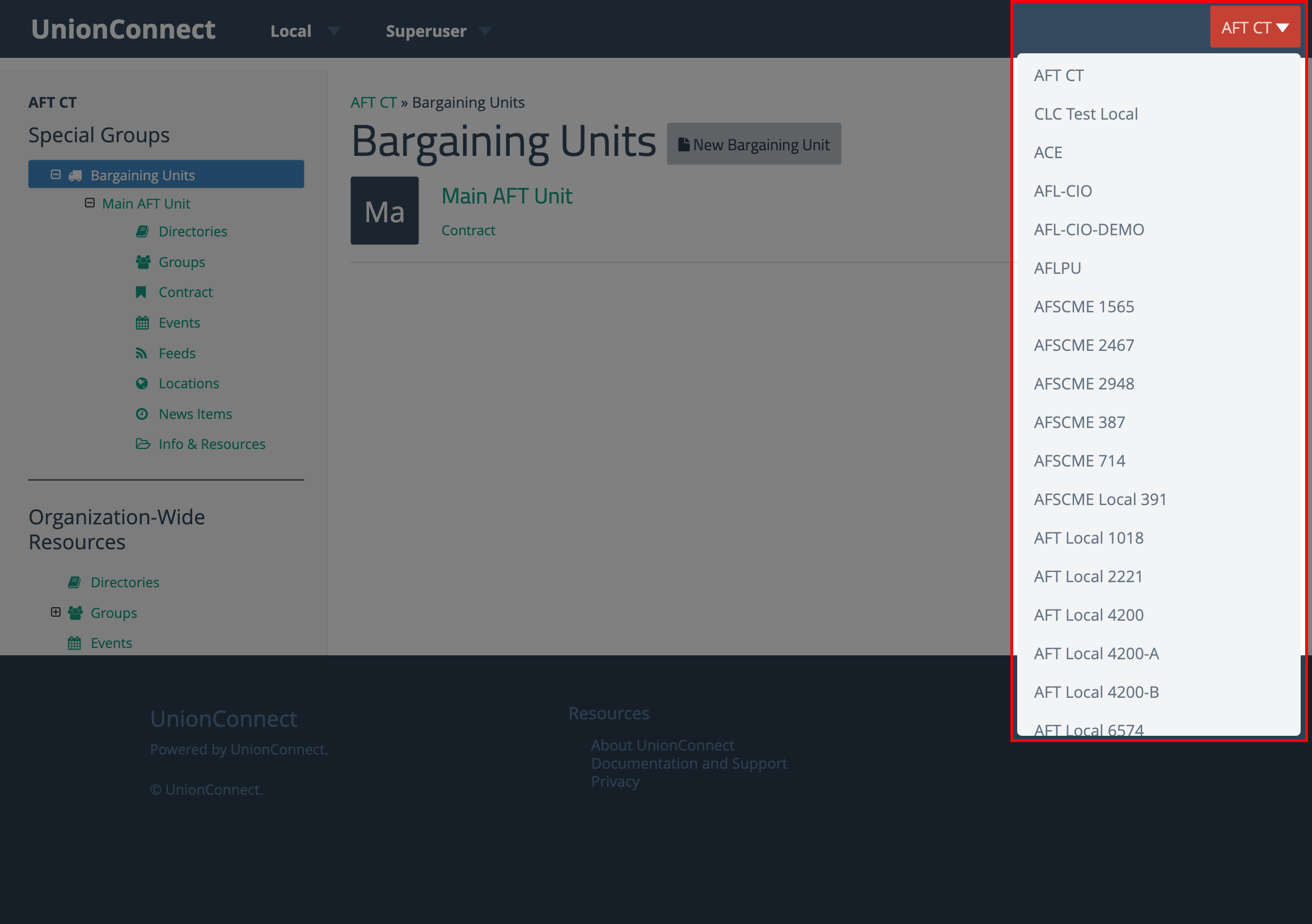Open the AFT CT organization dropdown
Screen dimensions: 1312x924
click(1255, 27)
